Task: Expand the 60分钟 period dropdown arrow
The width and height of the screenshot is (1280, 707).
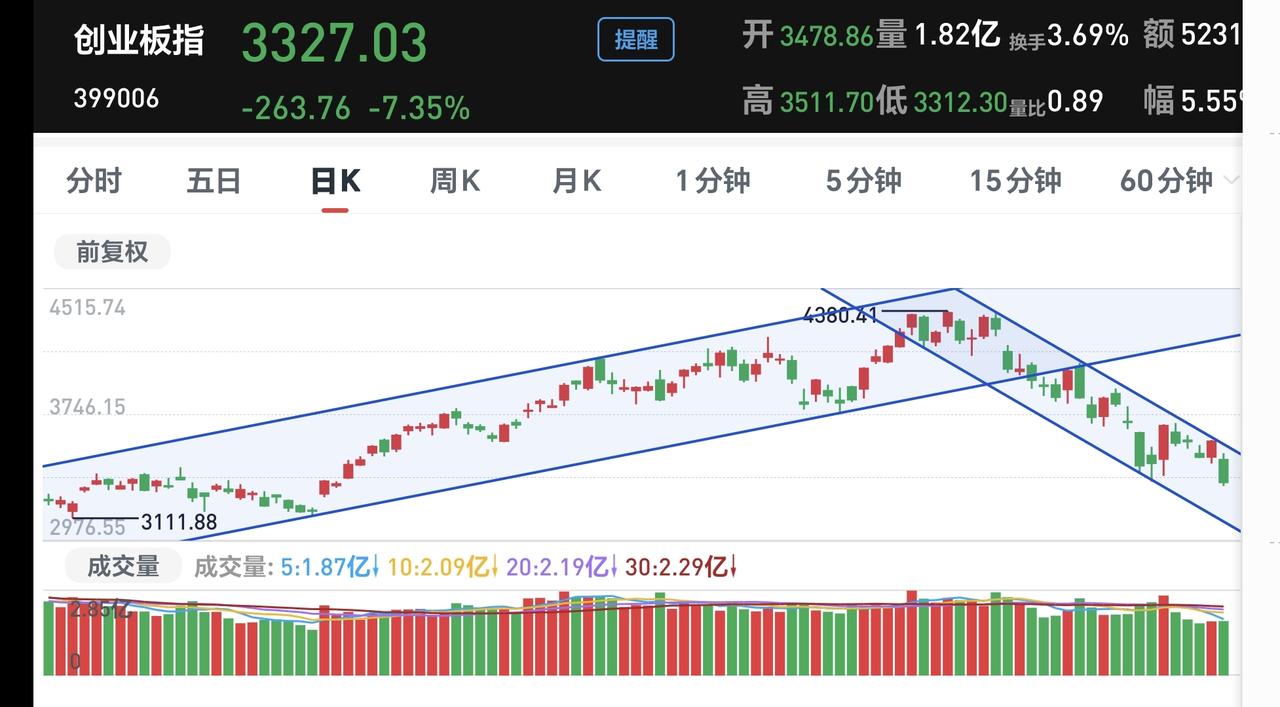Action: 1231,181
